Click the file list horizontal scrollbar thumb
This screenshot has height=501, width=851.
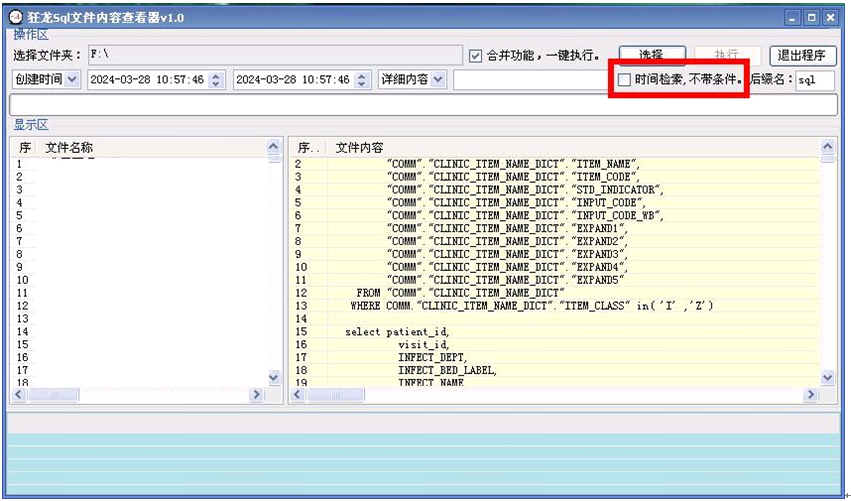(53, 395)
